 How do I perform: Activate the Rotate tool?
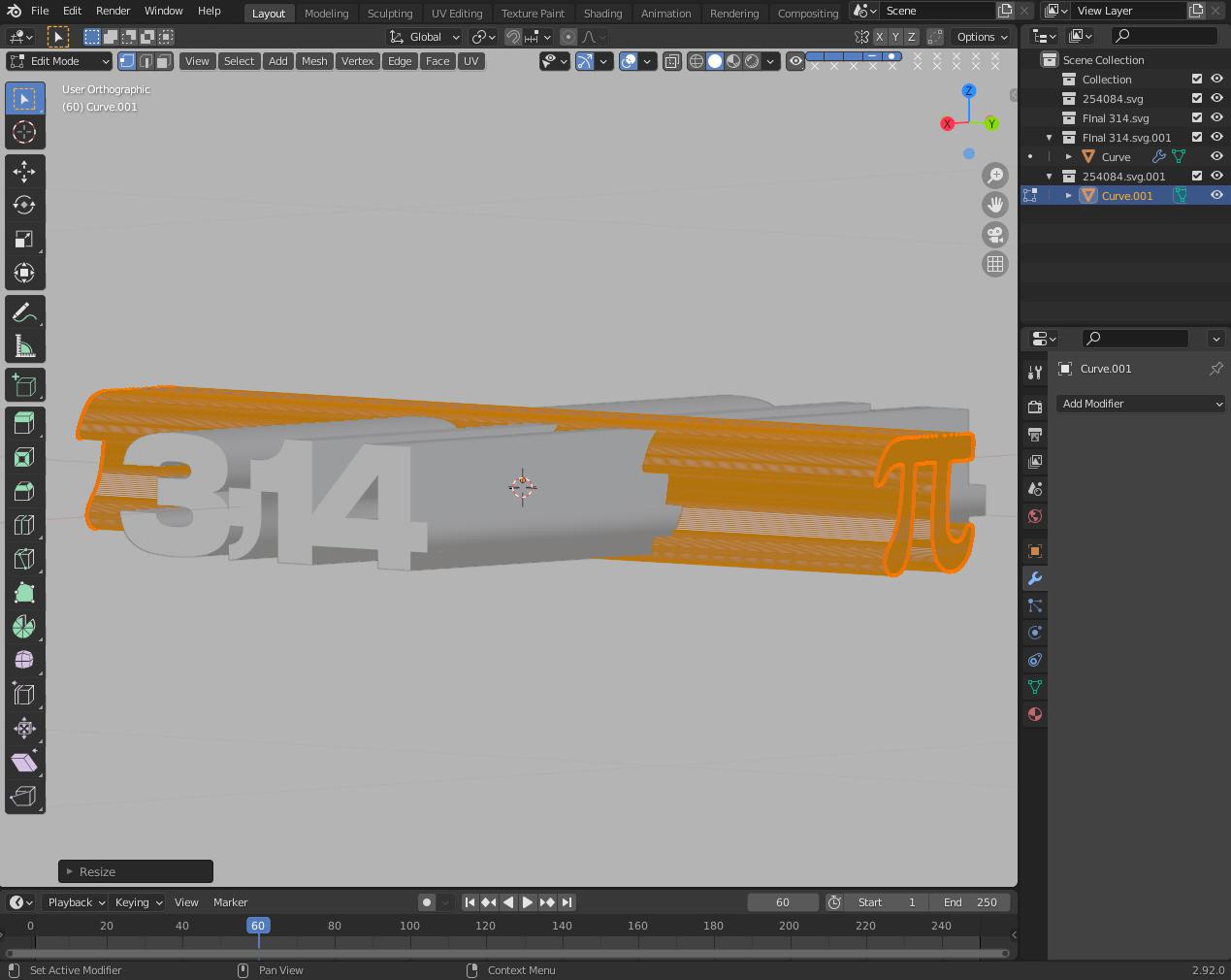[24, 205]
